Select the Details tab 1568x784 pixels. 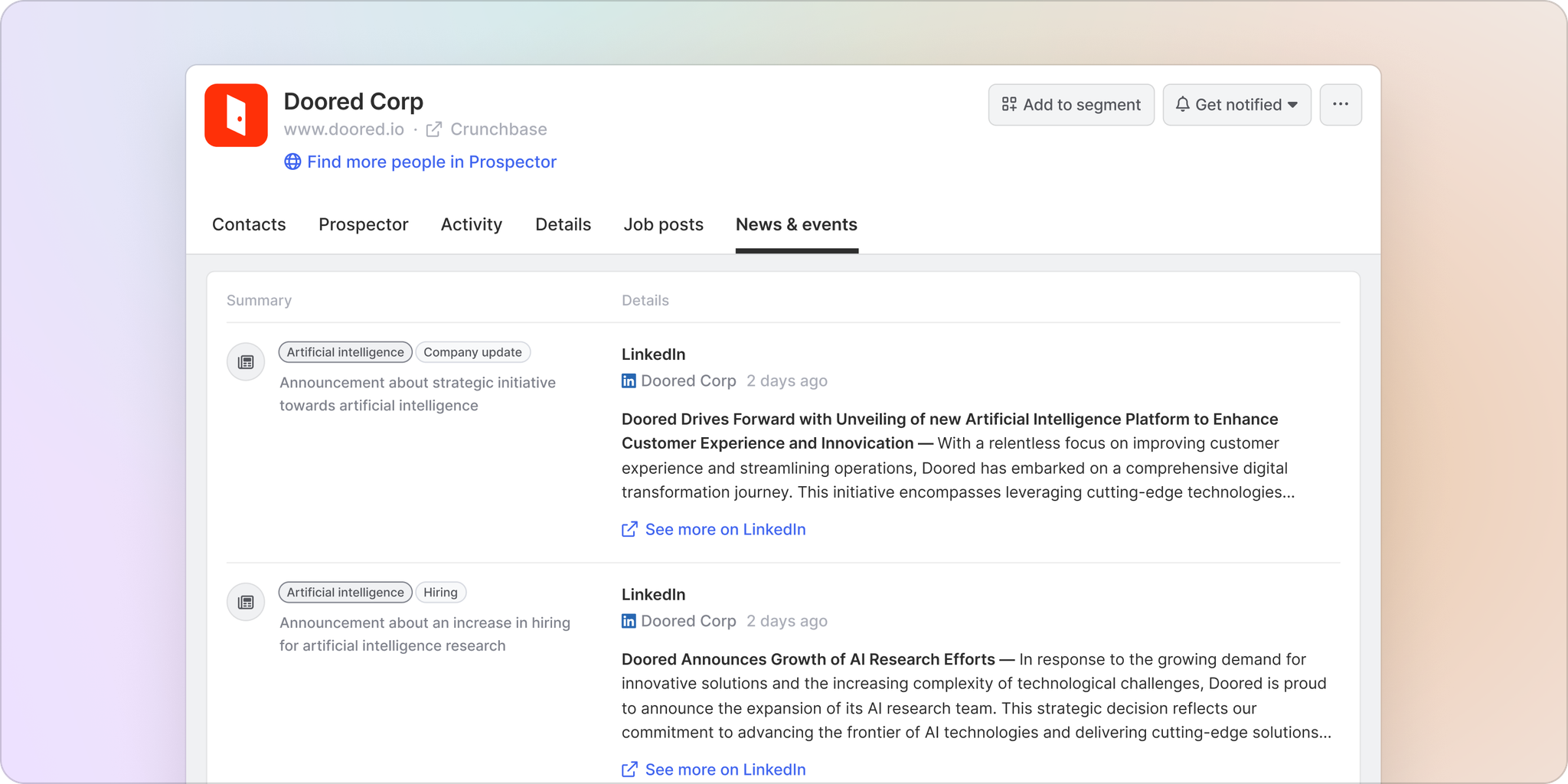563,224
